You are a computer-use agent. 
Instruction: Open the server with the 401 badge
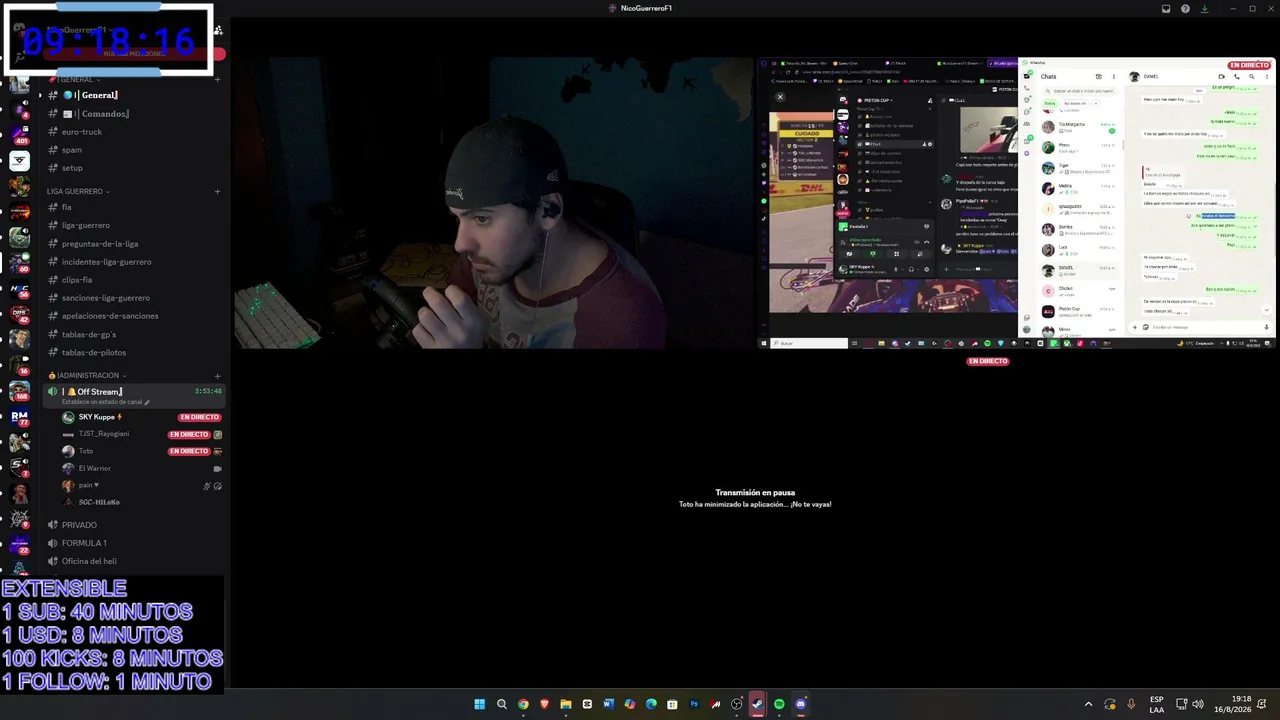point(19,134)
